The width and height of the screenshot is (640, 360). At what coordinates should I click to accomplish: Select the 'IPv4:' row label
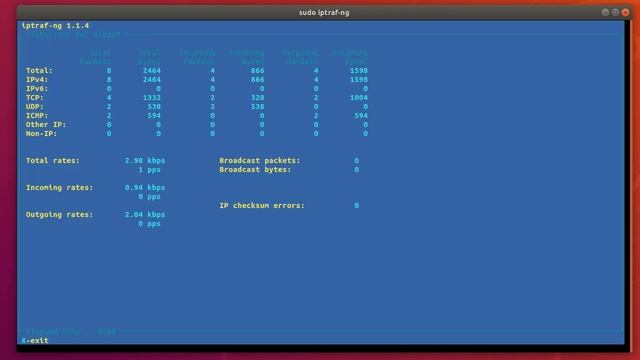(x=37, y=80)
